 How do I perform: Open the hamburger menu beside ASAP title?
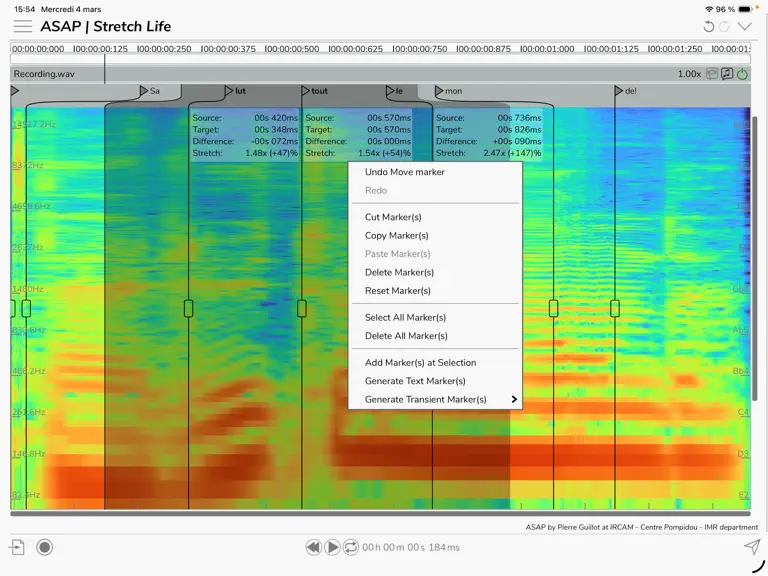[23, 26]
